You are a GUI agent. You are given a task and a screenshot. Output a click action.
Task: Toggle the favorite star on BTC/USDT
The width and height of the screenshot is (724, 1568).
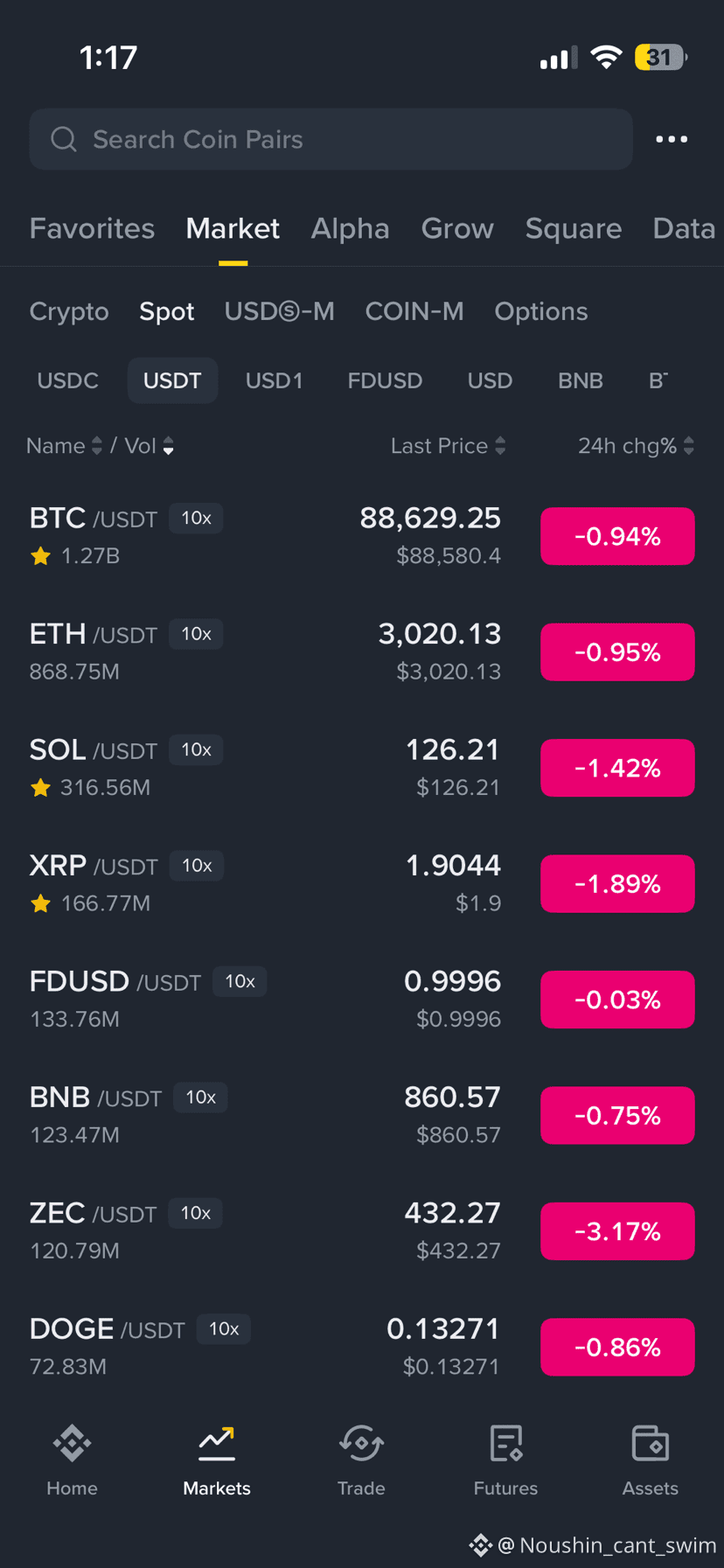pos(40,556)
